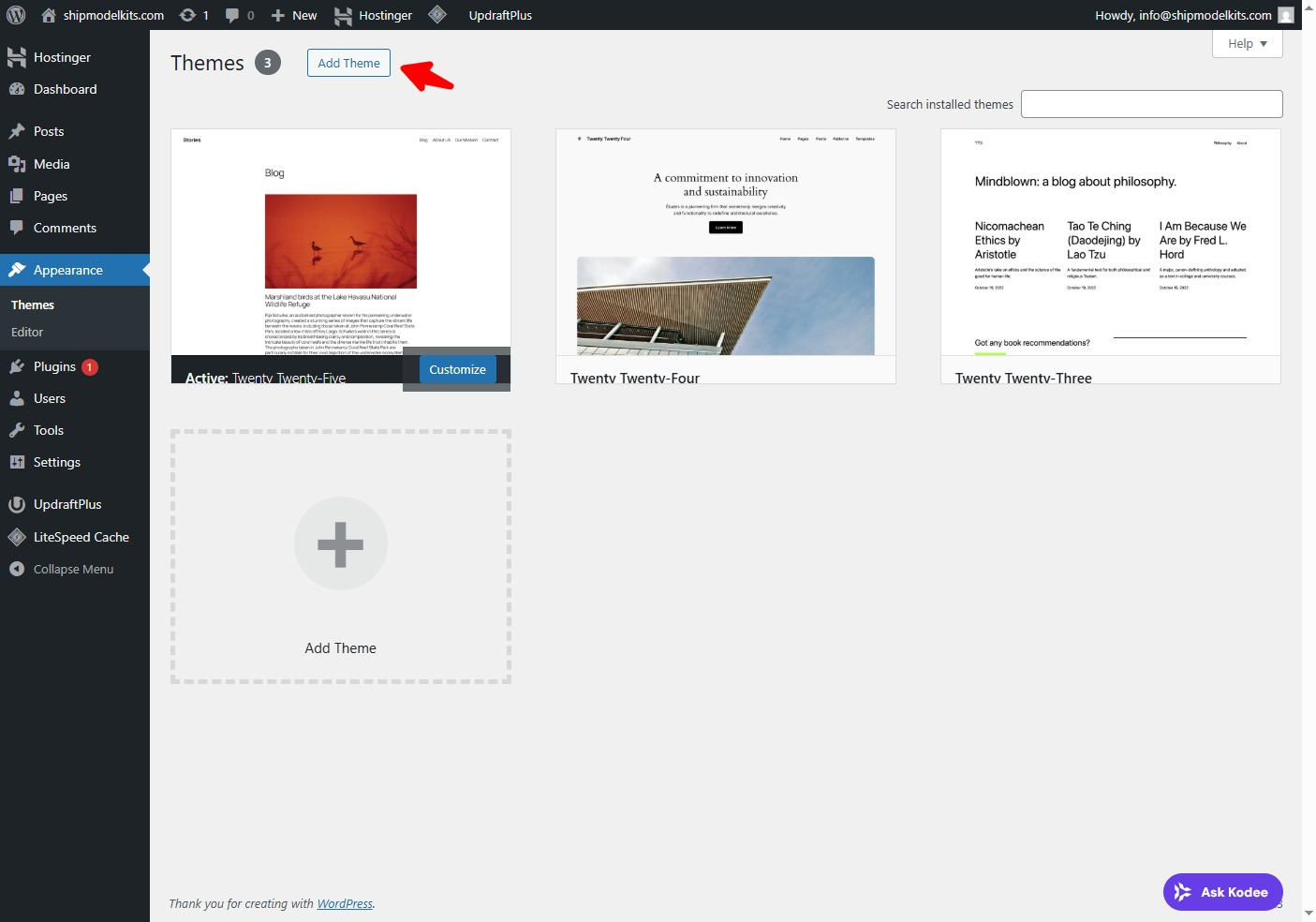The height and width of the screenshot is (922, 1316).
Task: Select the Twenty Twenty-Four theme thumbnail
Action: tap(726, 244)
